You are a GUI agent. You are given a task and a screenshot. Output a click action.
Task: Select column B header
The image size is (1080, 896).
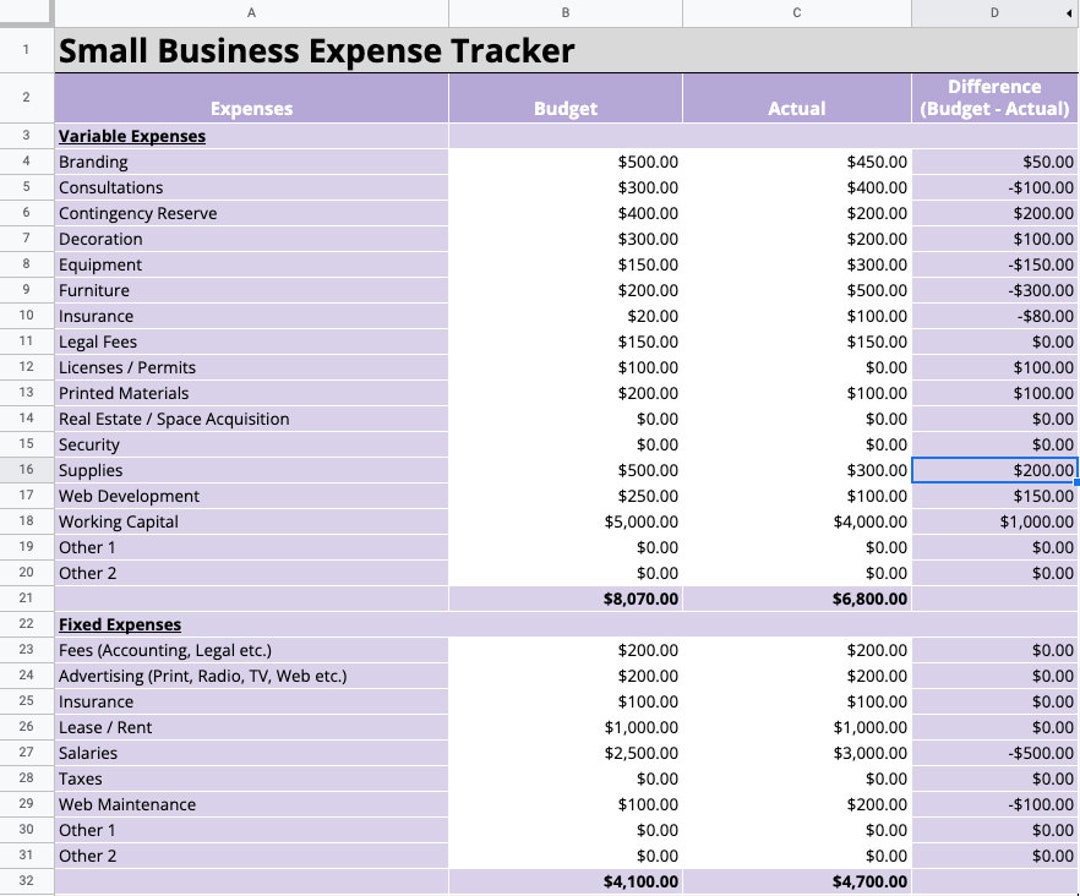pyautogui.click(x=565, y=13)
